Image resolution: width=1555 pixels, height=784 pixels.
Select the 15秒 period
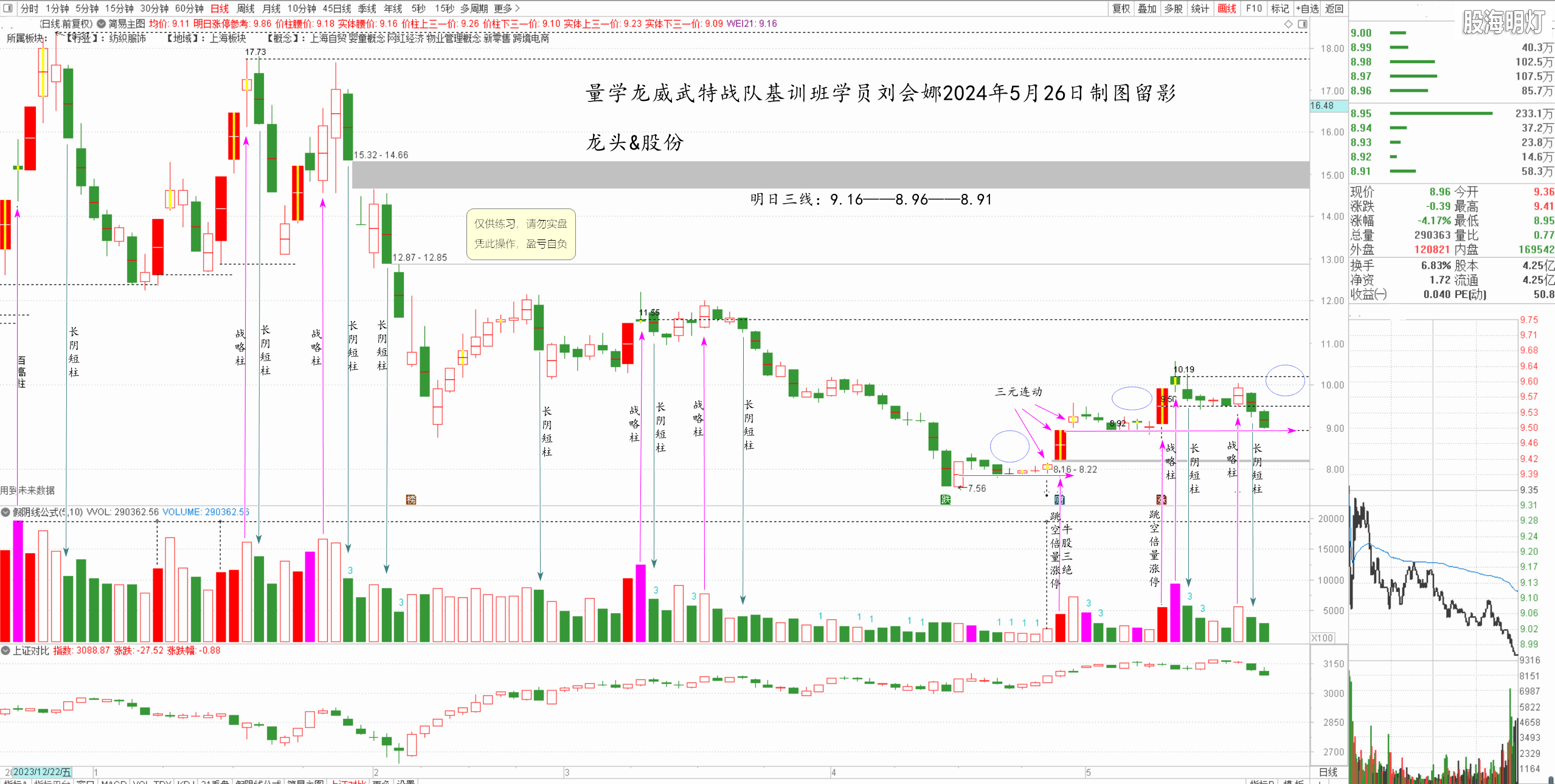(x=445, y=8)
